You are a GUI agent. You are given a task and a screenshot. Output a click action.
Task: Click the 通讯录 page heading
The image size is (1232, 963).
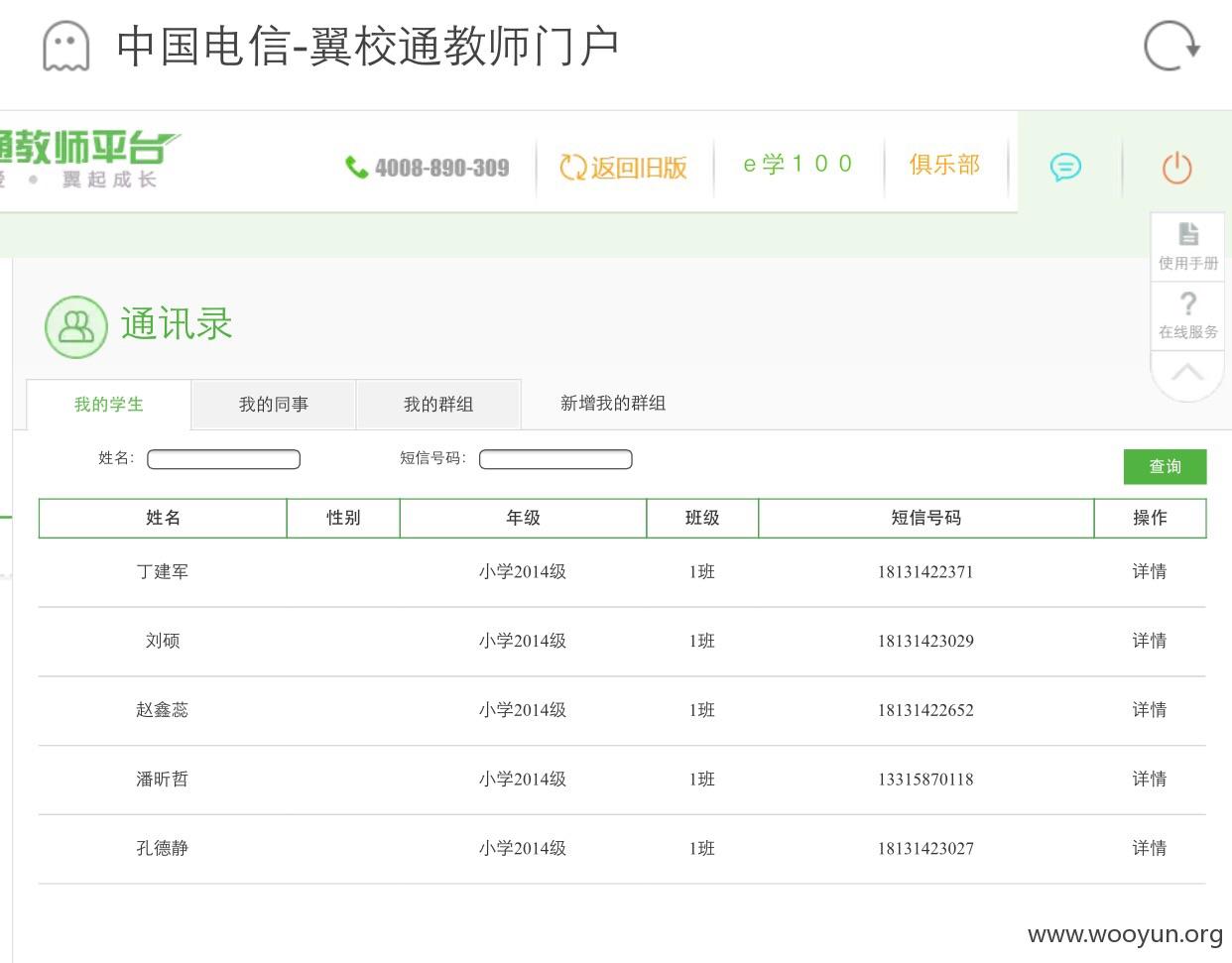tap(177, 324)
